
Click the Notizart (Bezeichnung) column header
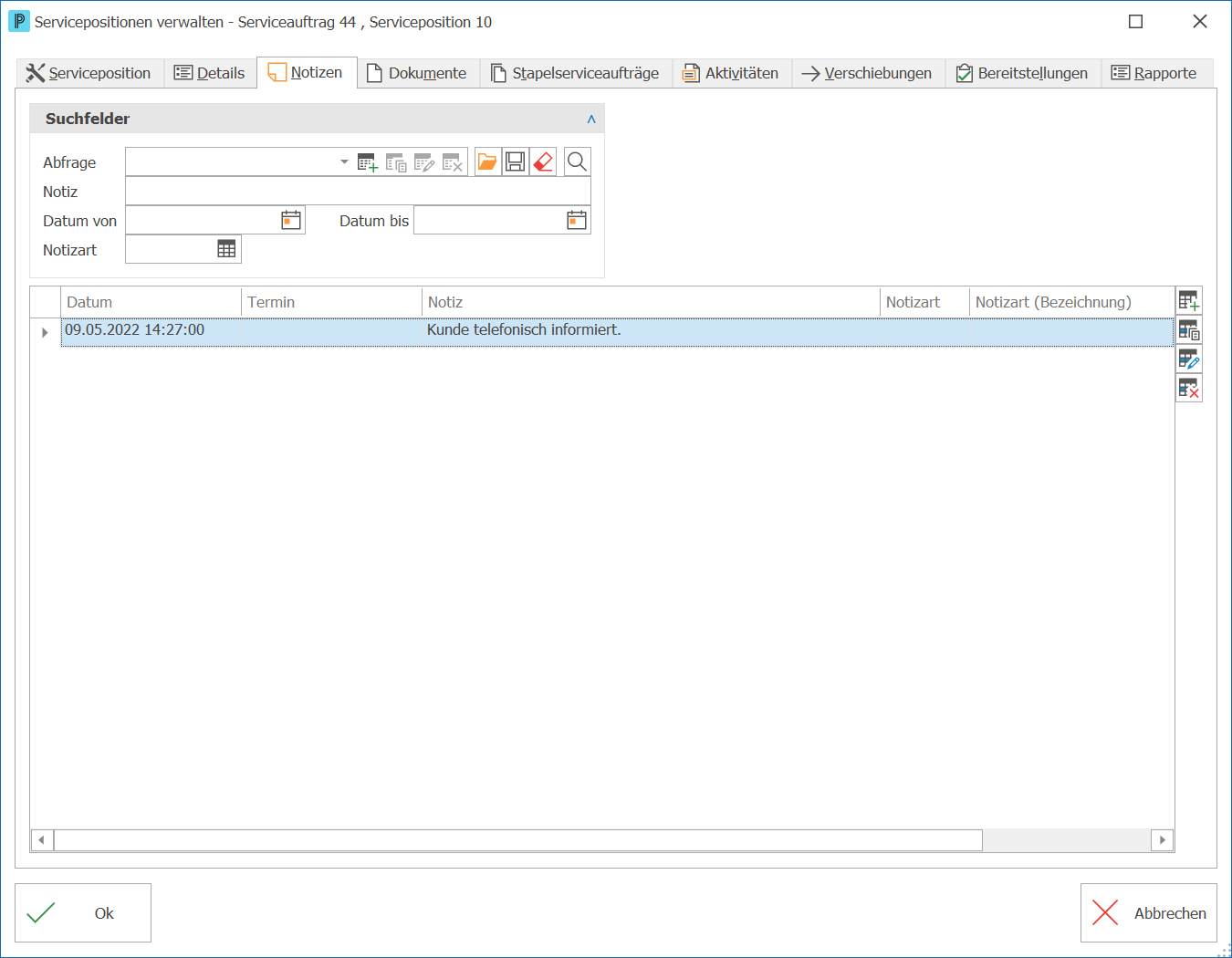click(1071, 302)
